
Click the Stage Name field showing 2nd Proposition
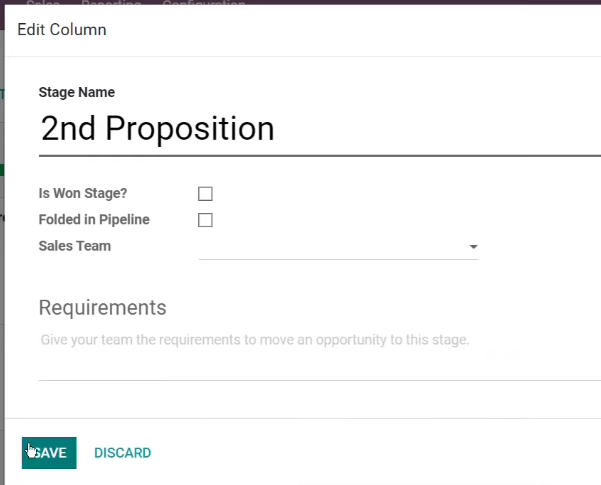(x=320, y=129)
